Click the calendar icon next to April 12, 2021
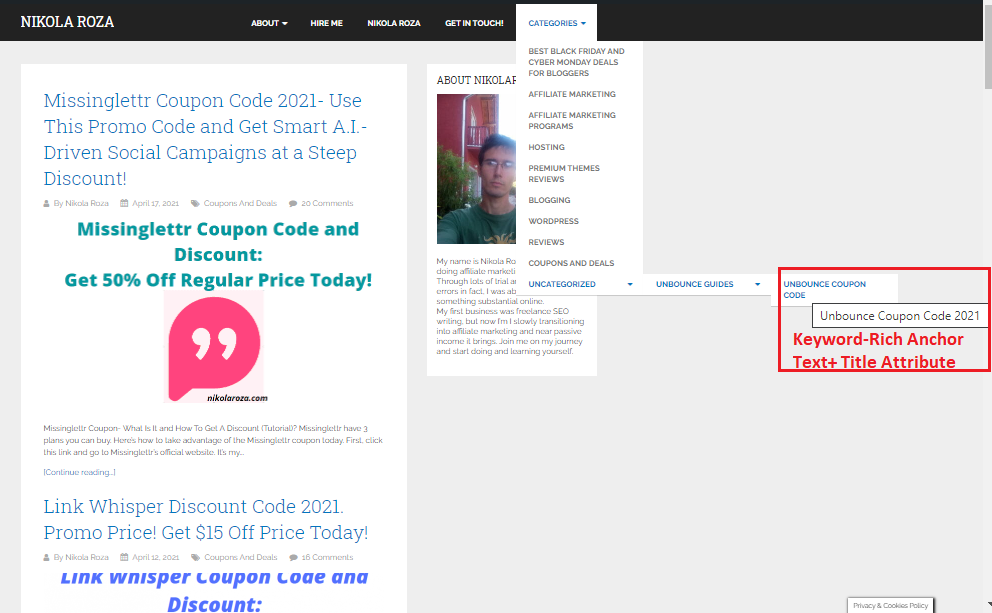 pos(124,558)
